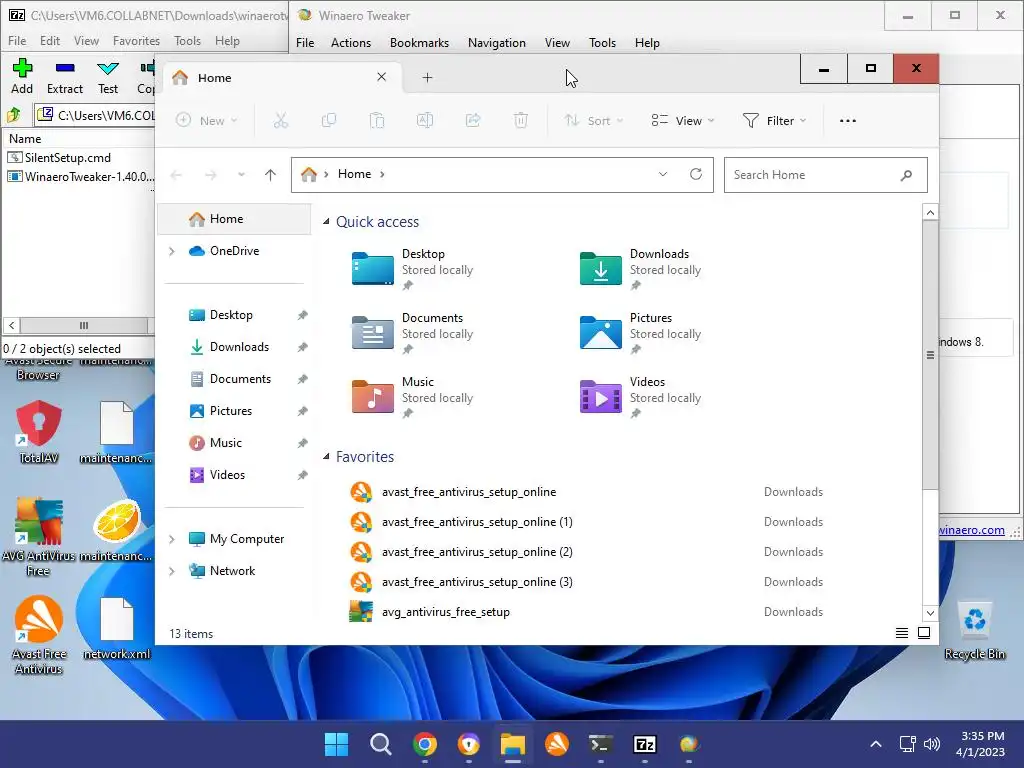The image size is (1024, 768).
Task: Open the Windows Start button
Action: coord(337,744)
